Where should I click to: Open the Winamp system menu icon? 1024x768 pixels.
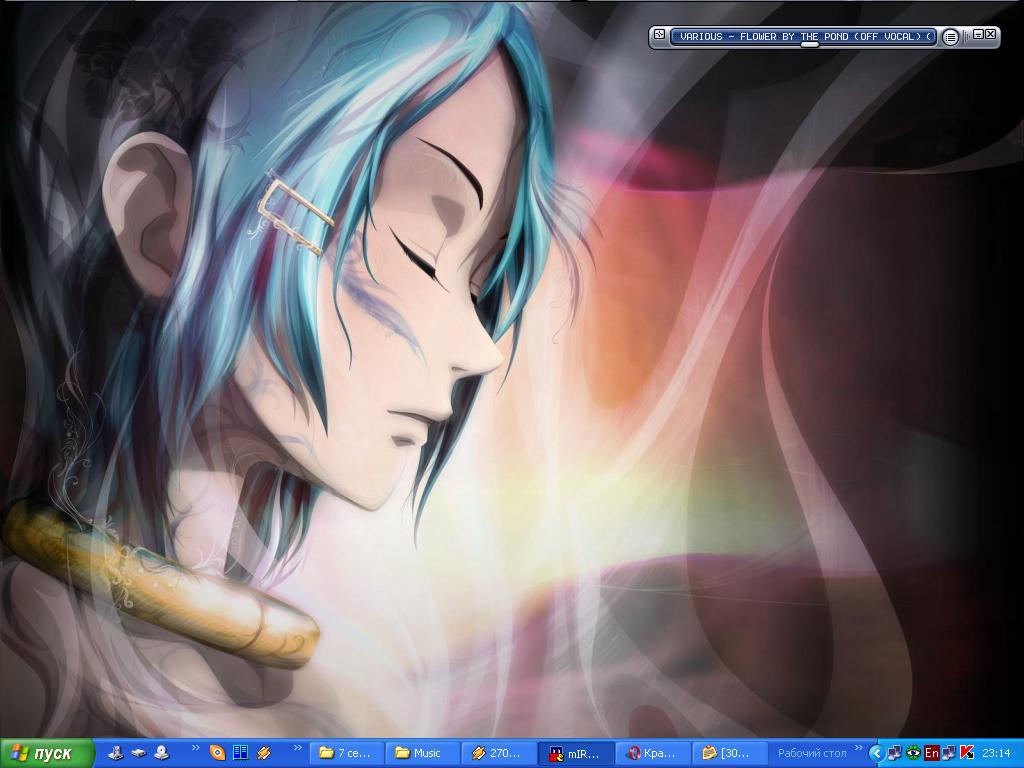click(x=660, y=35)
